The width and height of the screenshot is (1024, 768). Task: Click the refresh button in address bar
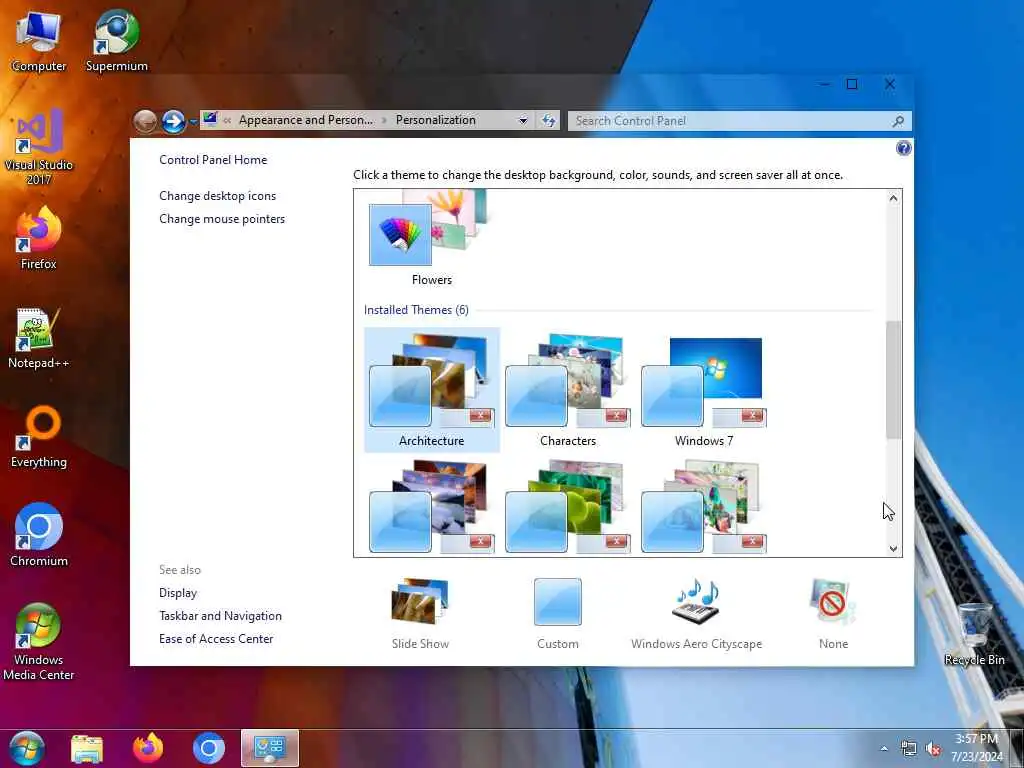tap(548, 120)
